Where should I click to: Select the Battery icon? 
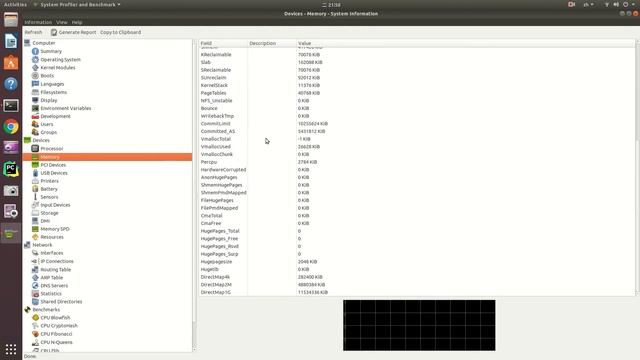click(x=35, y=189)
